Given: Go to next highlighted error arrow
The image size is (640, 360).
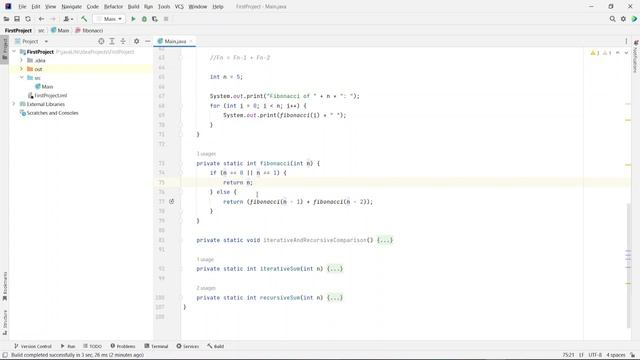Looking at the screenshot, I should pyautogui.click(x=626, y=53).
